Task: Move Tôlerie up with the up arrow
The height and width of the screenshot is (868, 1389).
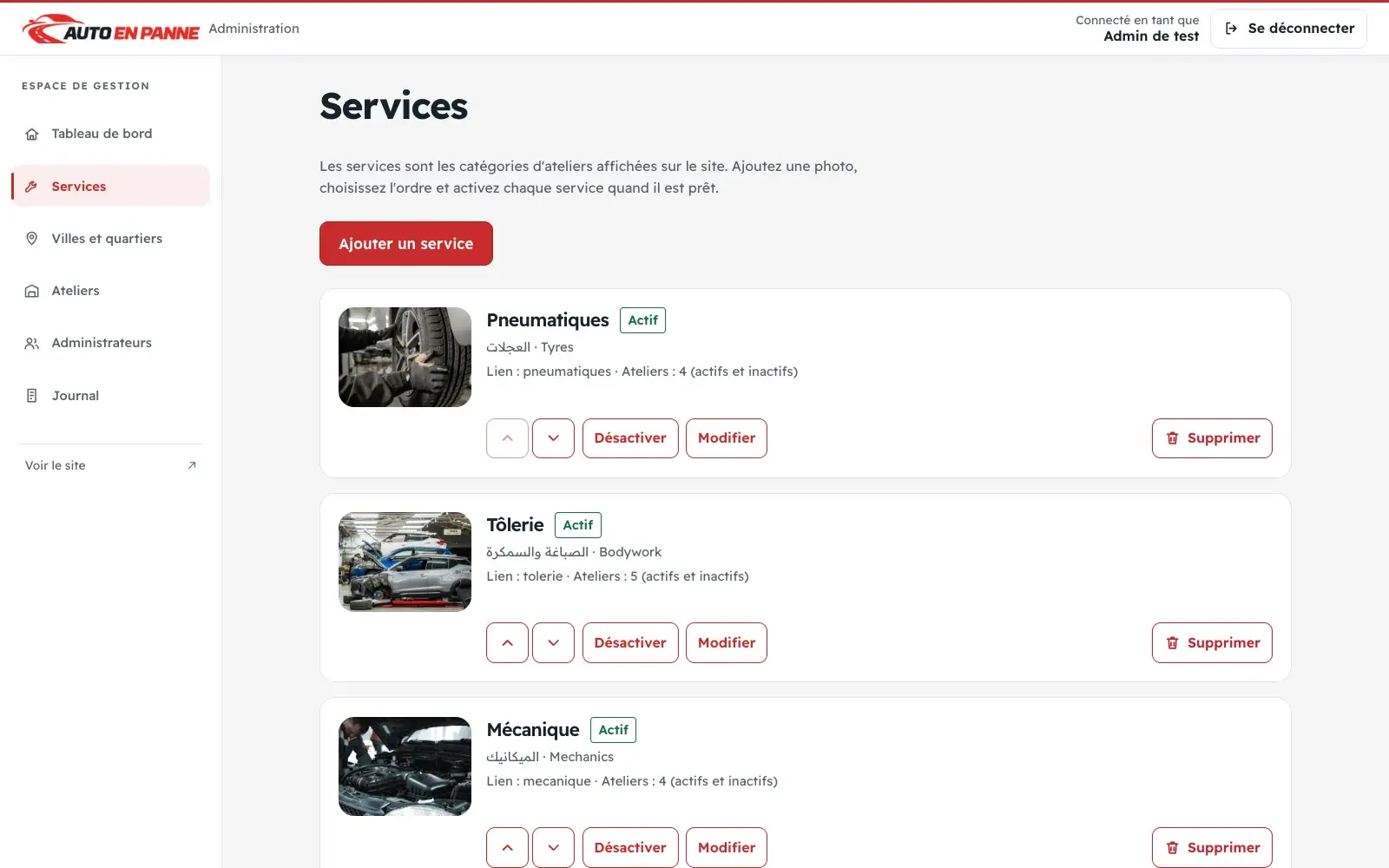Action: [508, 643]
